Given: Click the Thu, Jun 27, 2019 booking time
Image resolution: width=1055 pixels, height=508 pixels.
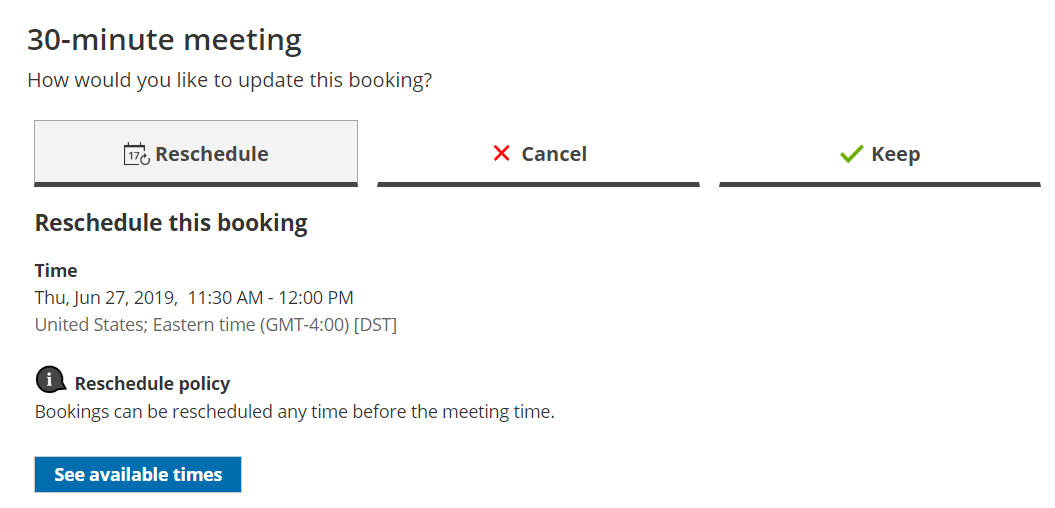Looking at the screenshot, I should pyautogui.click(x=106, y=297).
